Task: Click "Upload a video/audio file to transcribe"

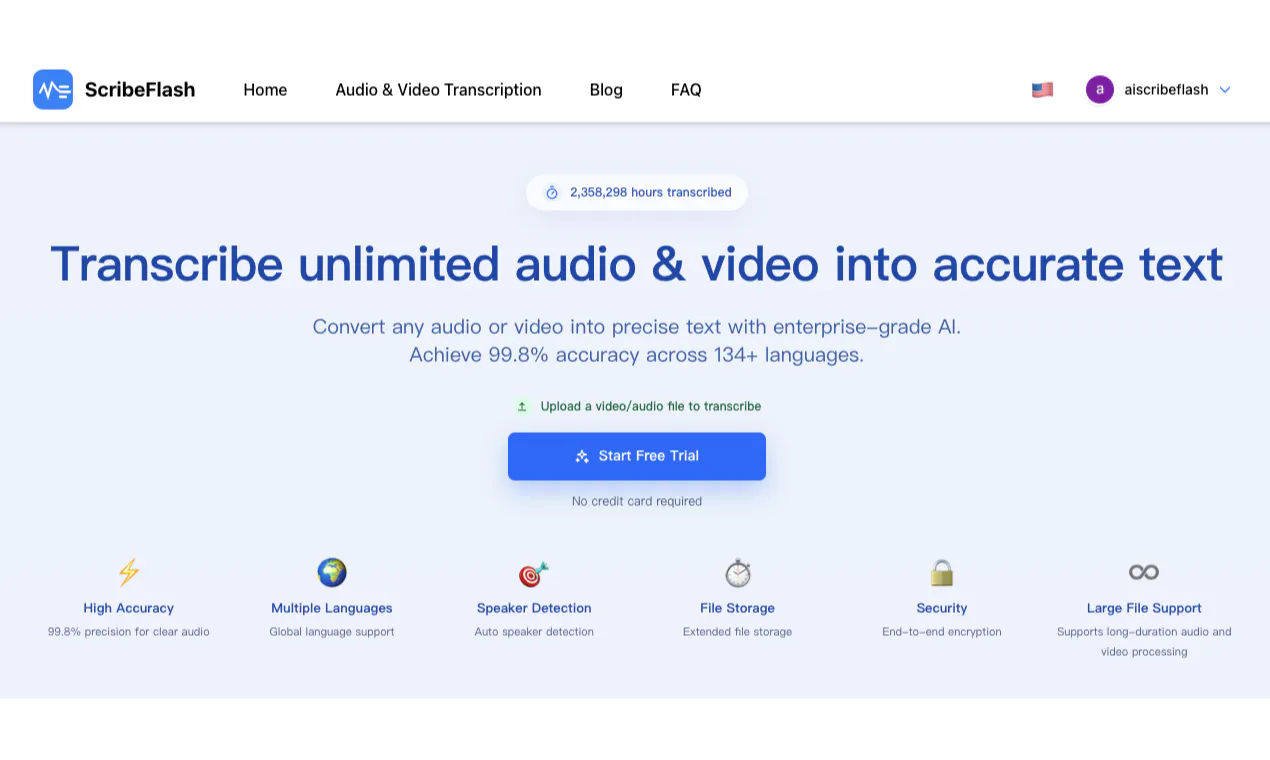Action: [651, 406]
